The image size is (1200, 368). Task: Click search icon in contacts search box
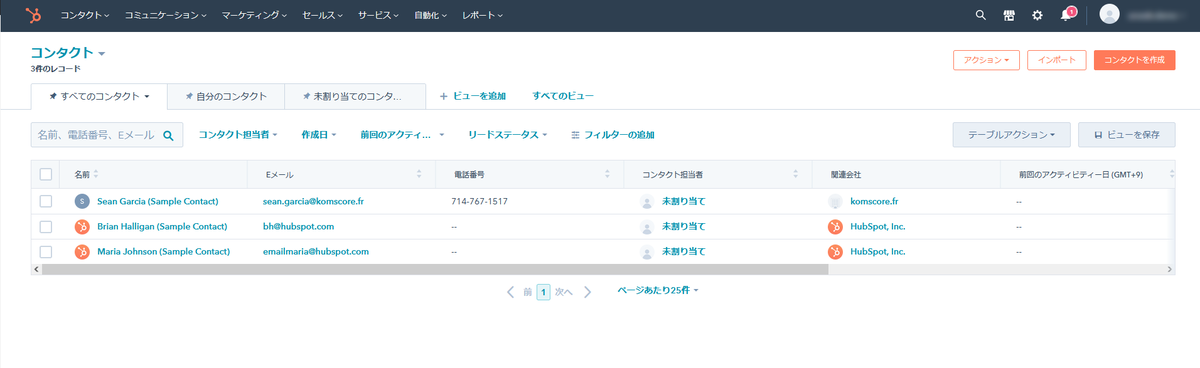[168, 135]
